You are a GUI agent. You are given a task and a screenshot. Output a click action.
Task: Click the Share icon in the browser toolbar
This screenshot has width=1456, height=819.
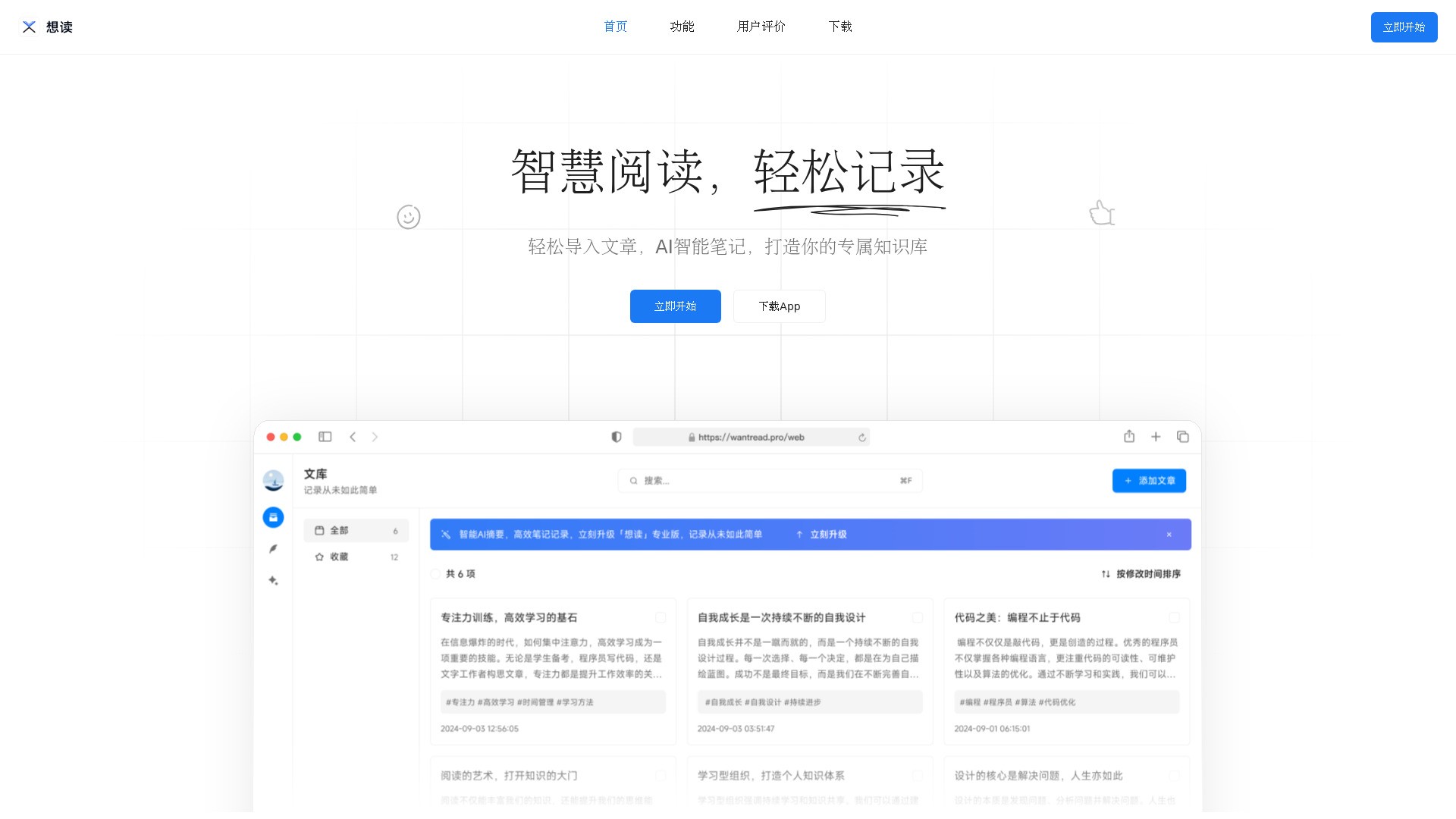[x=1129, y=436]
